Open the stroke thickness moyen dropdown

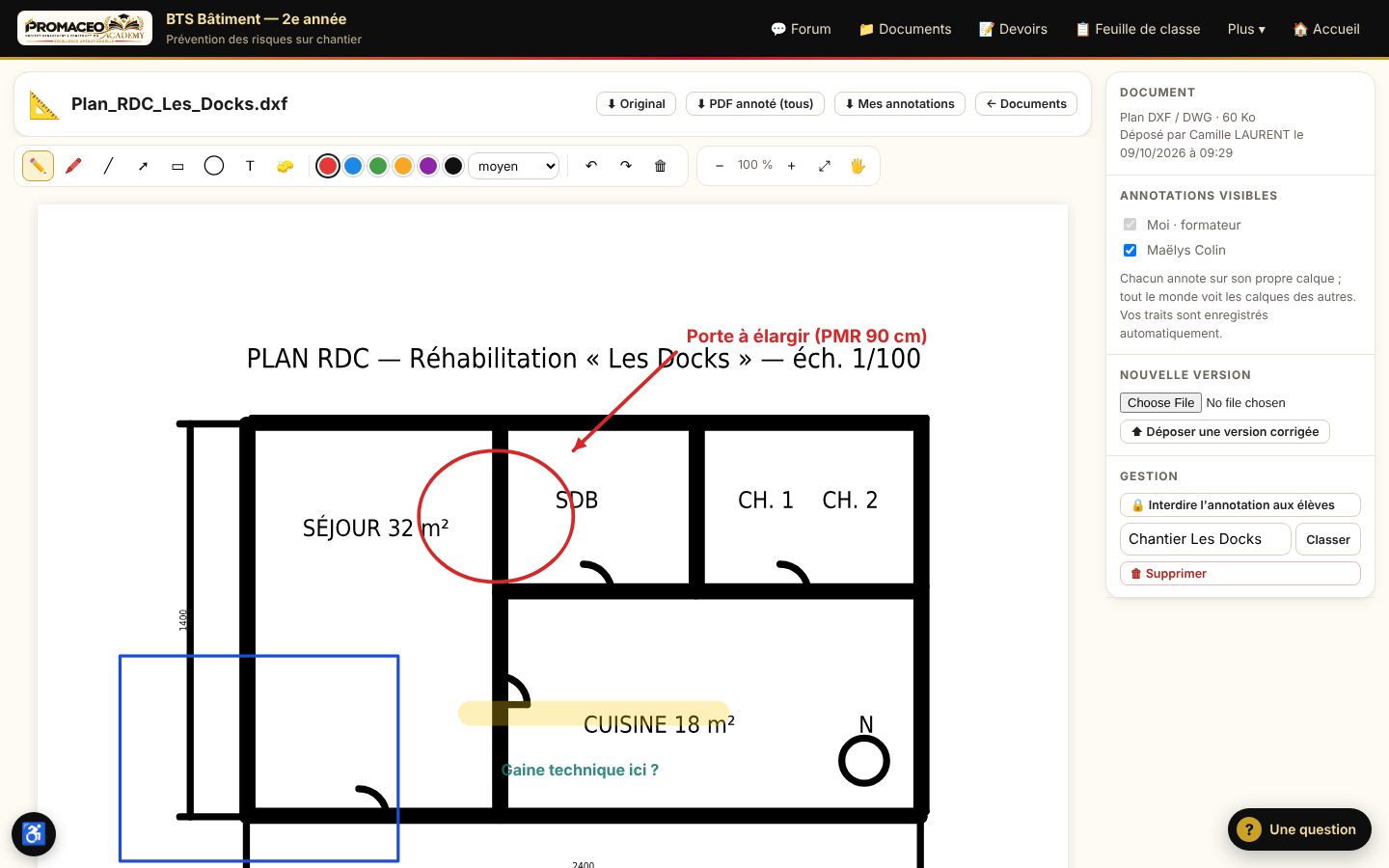pyautogui.click(x=513, y=166)
